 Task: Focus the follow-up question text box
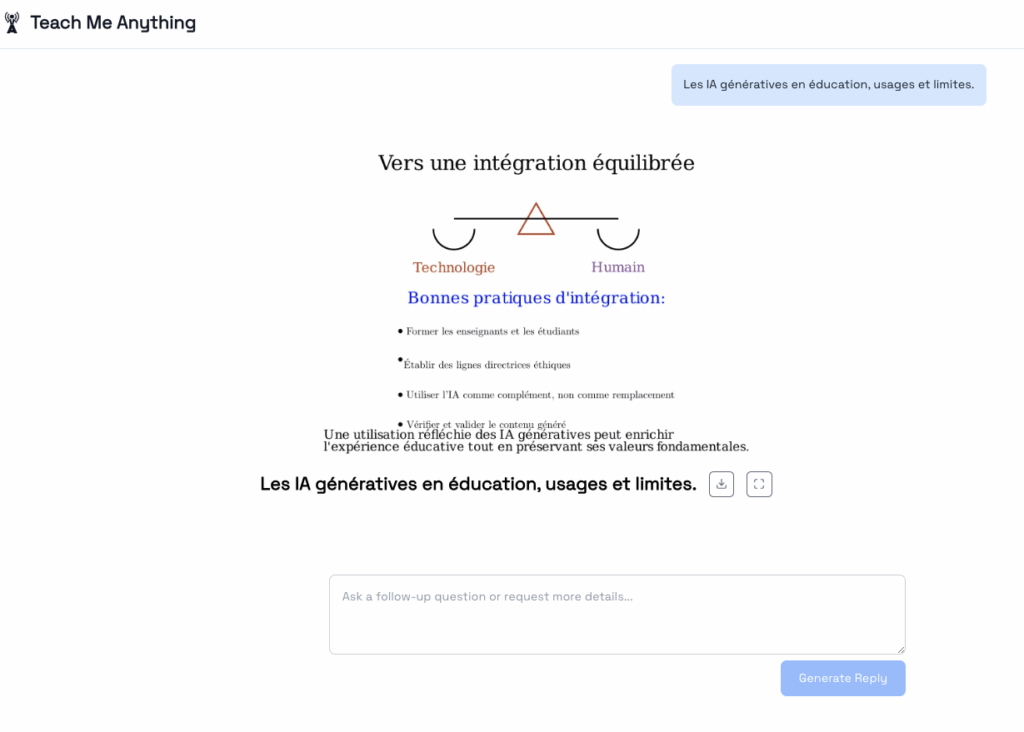point(617,614)
